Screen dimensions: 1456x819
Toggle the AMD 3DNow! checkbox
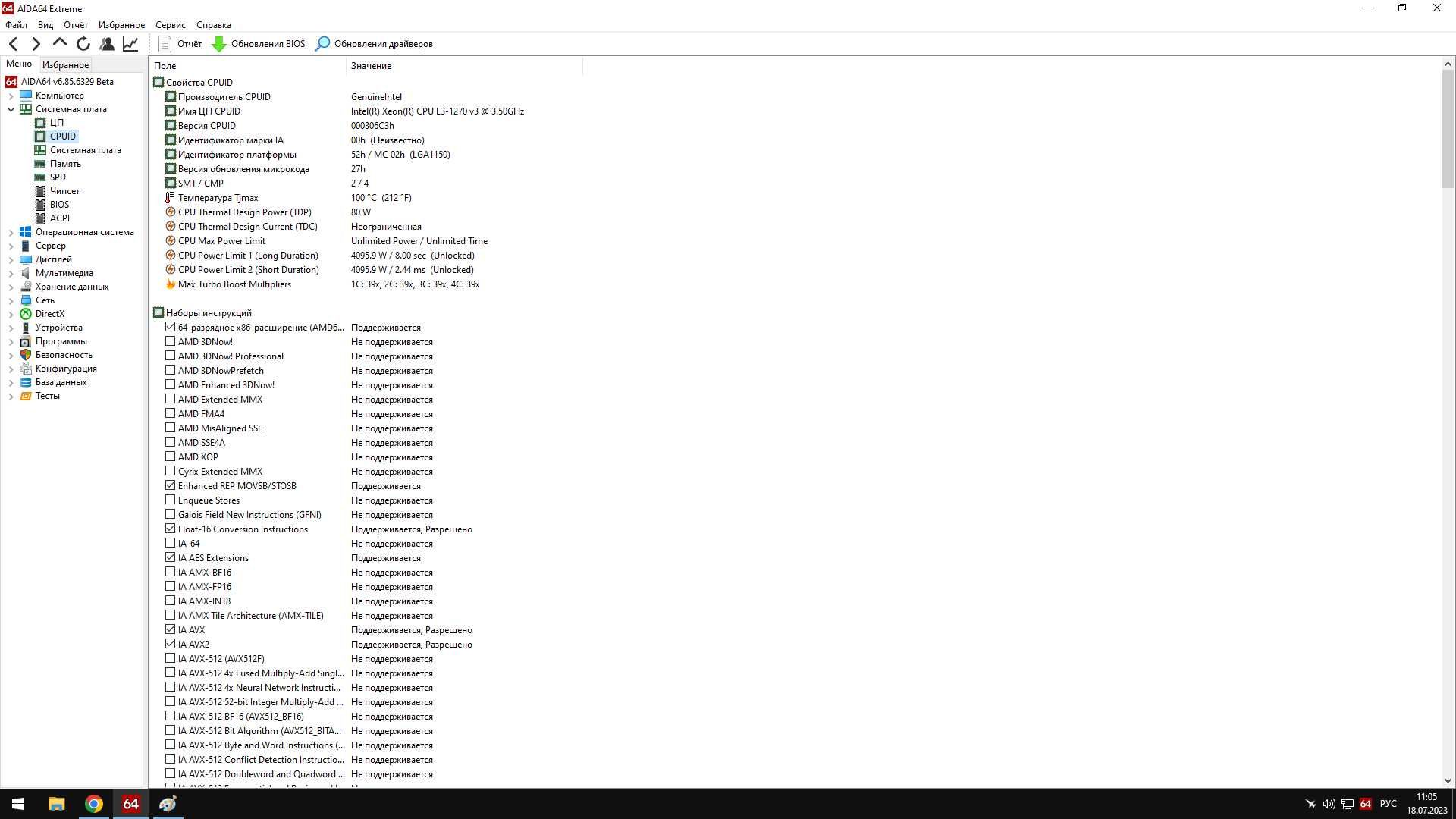(170, 342)
